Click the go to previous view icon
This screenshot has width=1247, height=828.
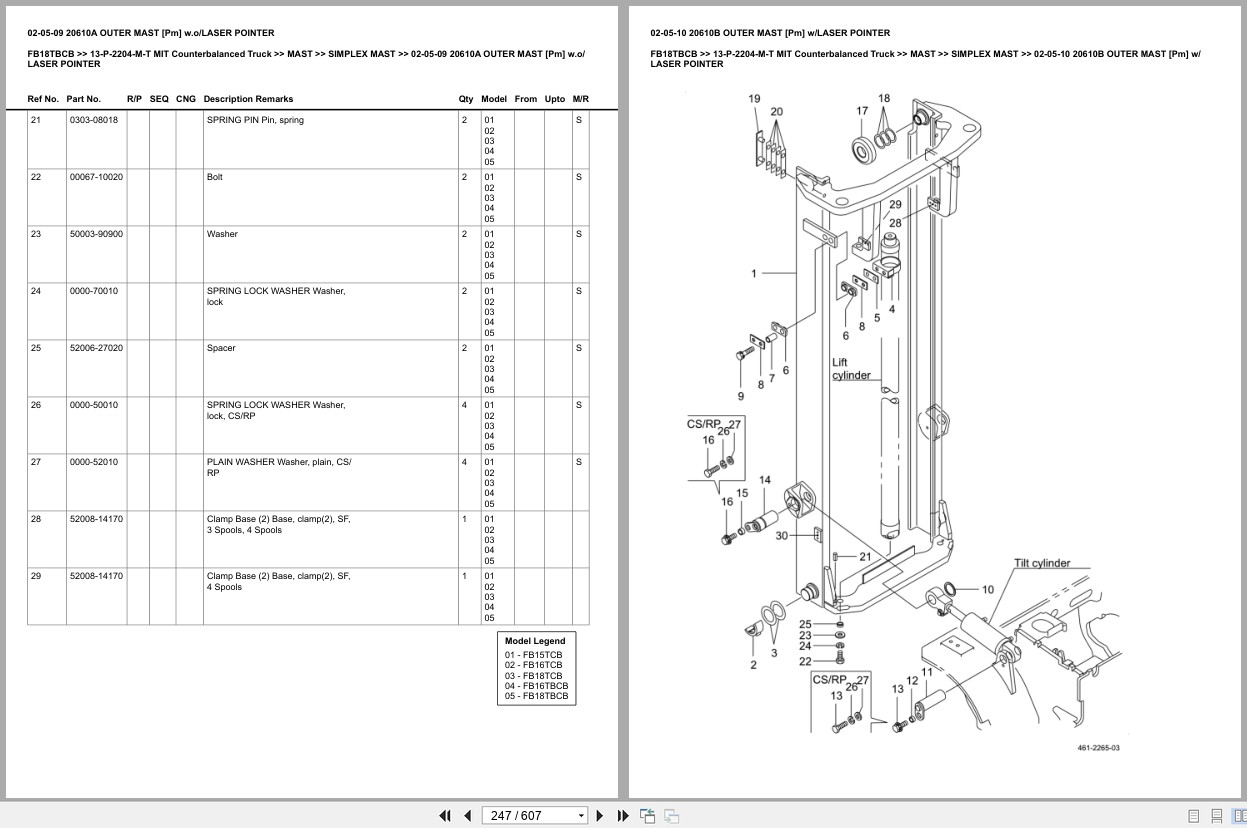coord(647,815)
